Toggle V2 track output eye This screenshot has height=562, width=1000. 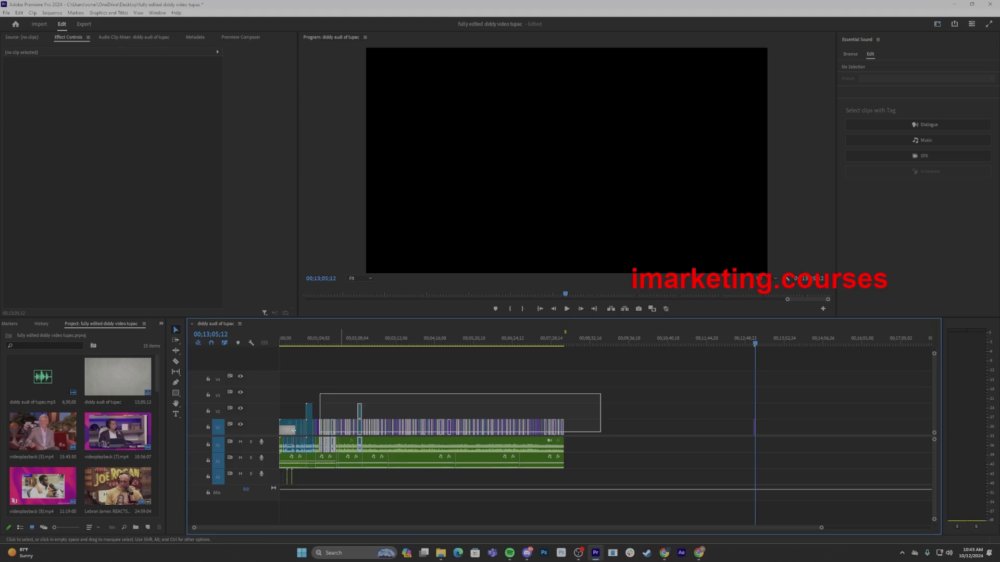(x=240, y=408)
